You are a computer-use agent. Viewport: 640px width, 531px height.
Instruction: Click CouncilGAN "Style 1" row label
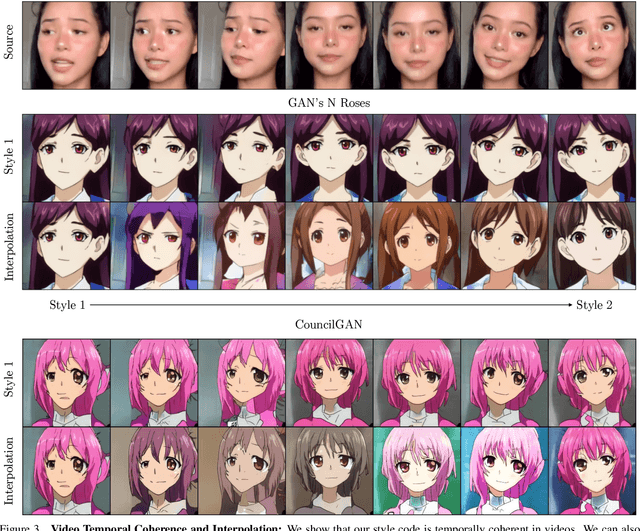pyautogui.click(x=9, y=379)
